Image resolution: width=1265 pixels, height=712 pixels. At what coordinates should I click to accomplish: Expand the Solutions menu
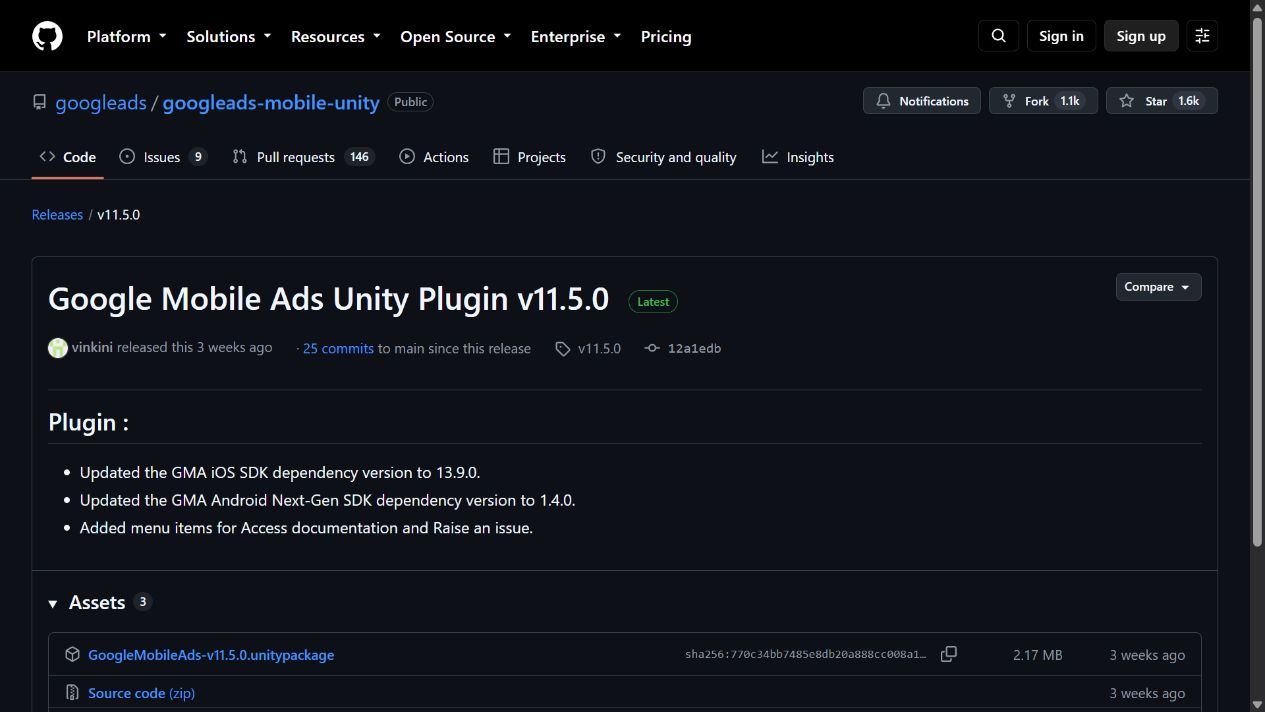[x=229, y=36]
